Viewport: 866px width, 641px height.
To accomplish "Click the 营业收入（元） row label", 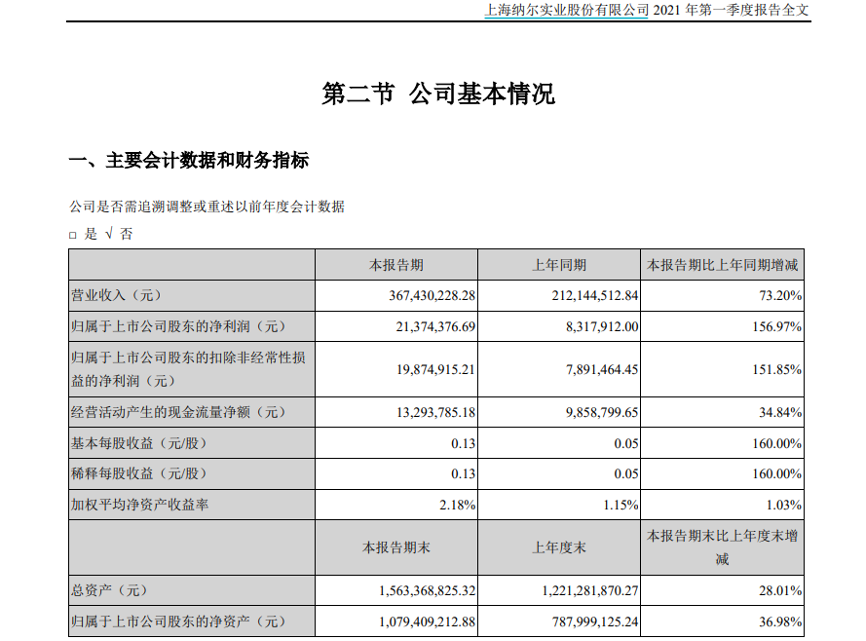I will click(115, 295).
